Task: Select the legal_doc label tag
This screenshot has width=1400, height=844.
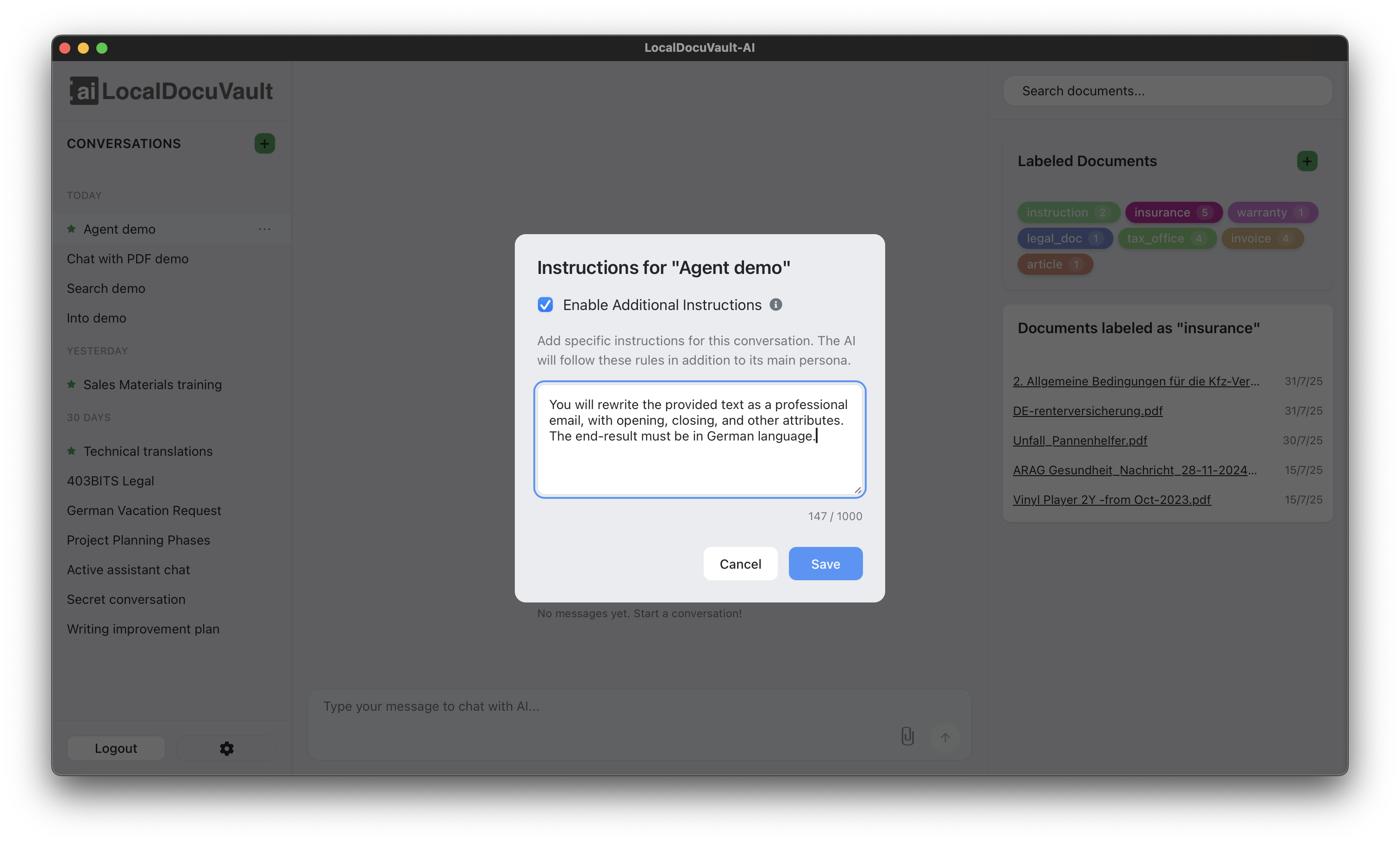Action: [1065, 239]
